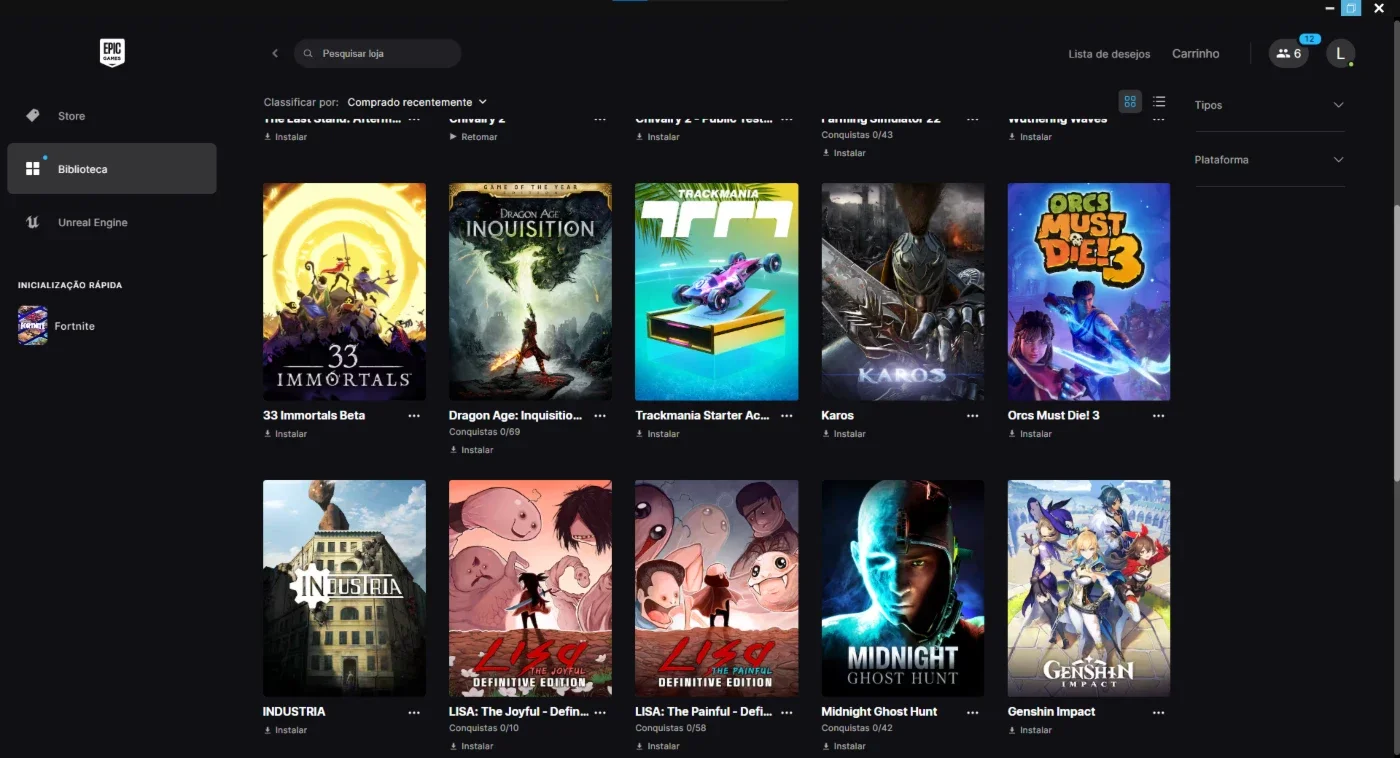Install 33 Immortals Beta
The width and height of the screenshot is (1400, 758).
click(x=285, y=434)
